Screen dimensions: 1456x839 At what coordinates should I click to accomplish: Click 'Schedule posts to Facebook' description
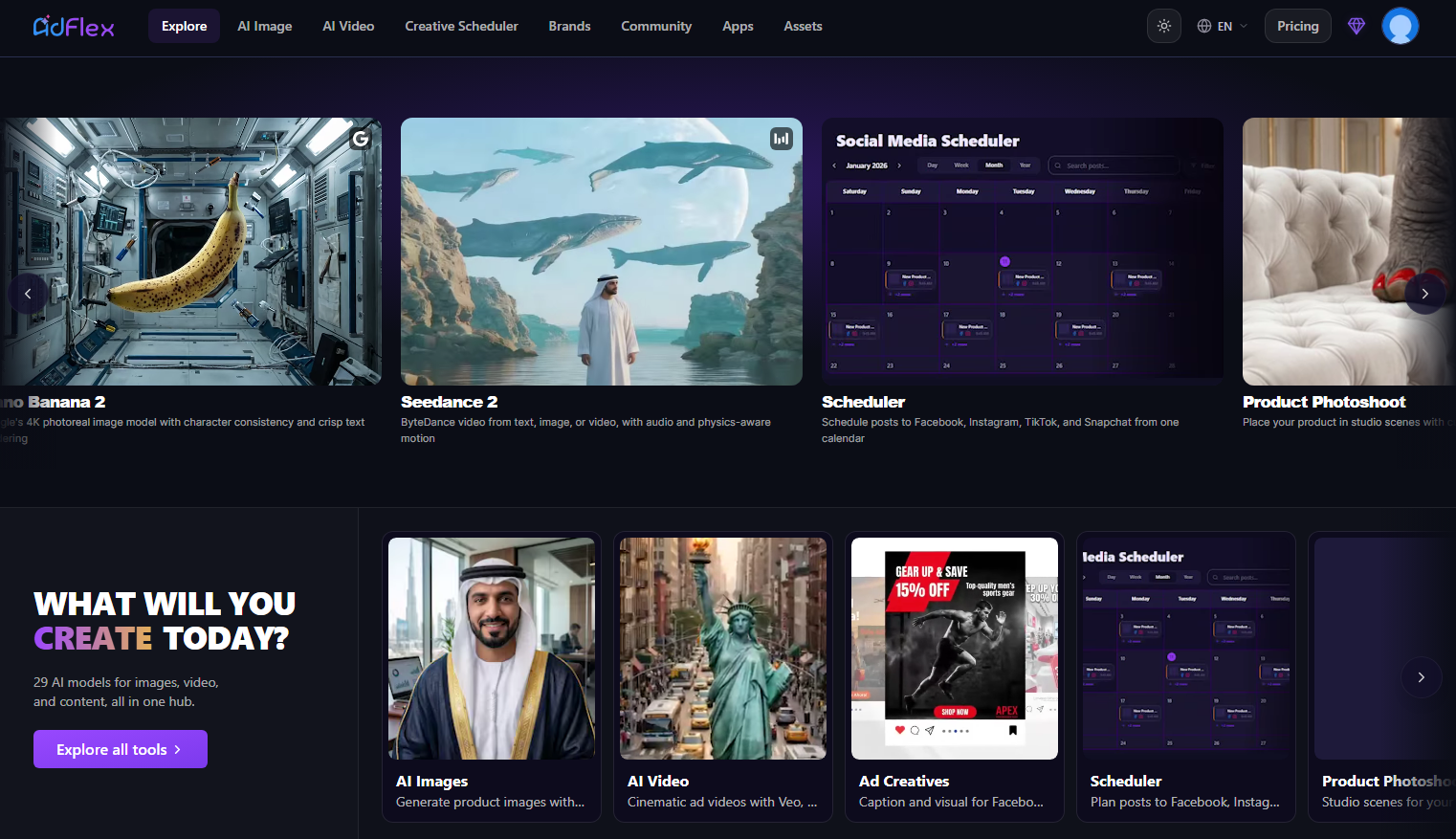[1000, 430]
